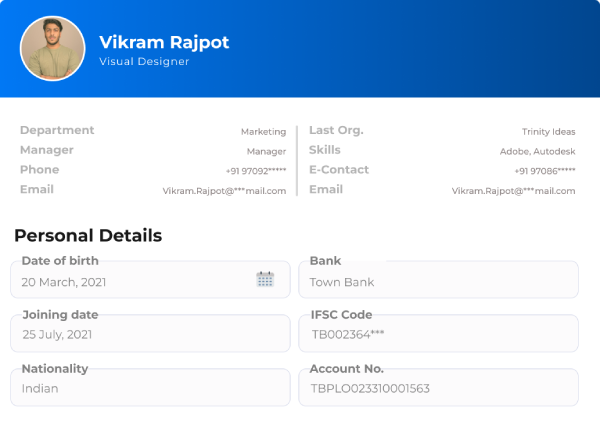The image size is (600, 422).
Task: Focus the Bank field showing Town Bank
Action: [x=438, y=281]
